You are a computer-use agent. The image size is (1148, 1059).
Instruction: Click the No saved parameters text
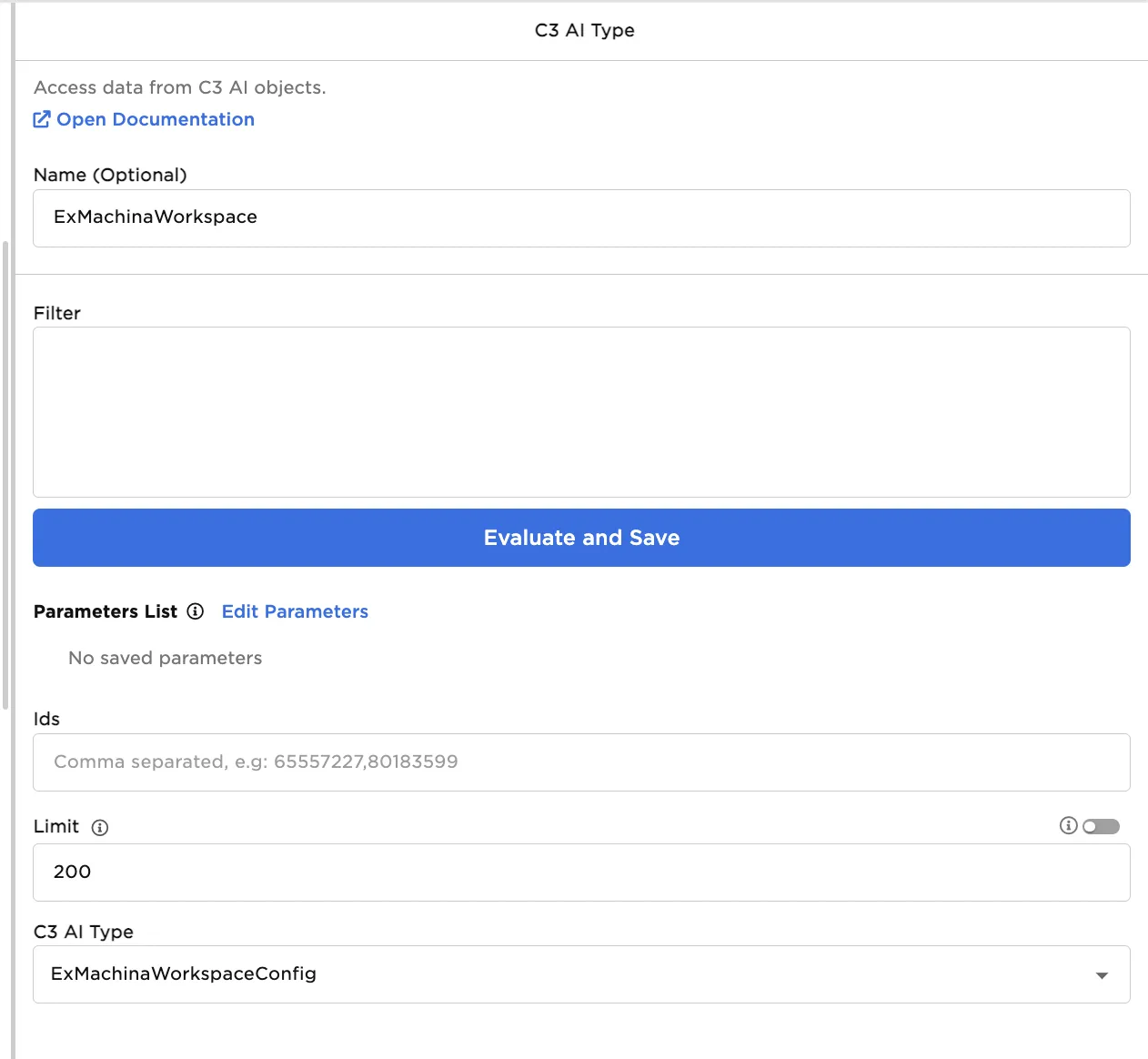pyautogui.click(x=165, y=658)
